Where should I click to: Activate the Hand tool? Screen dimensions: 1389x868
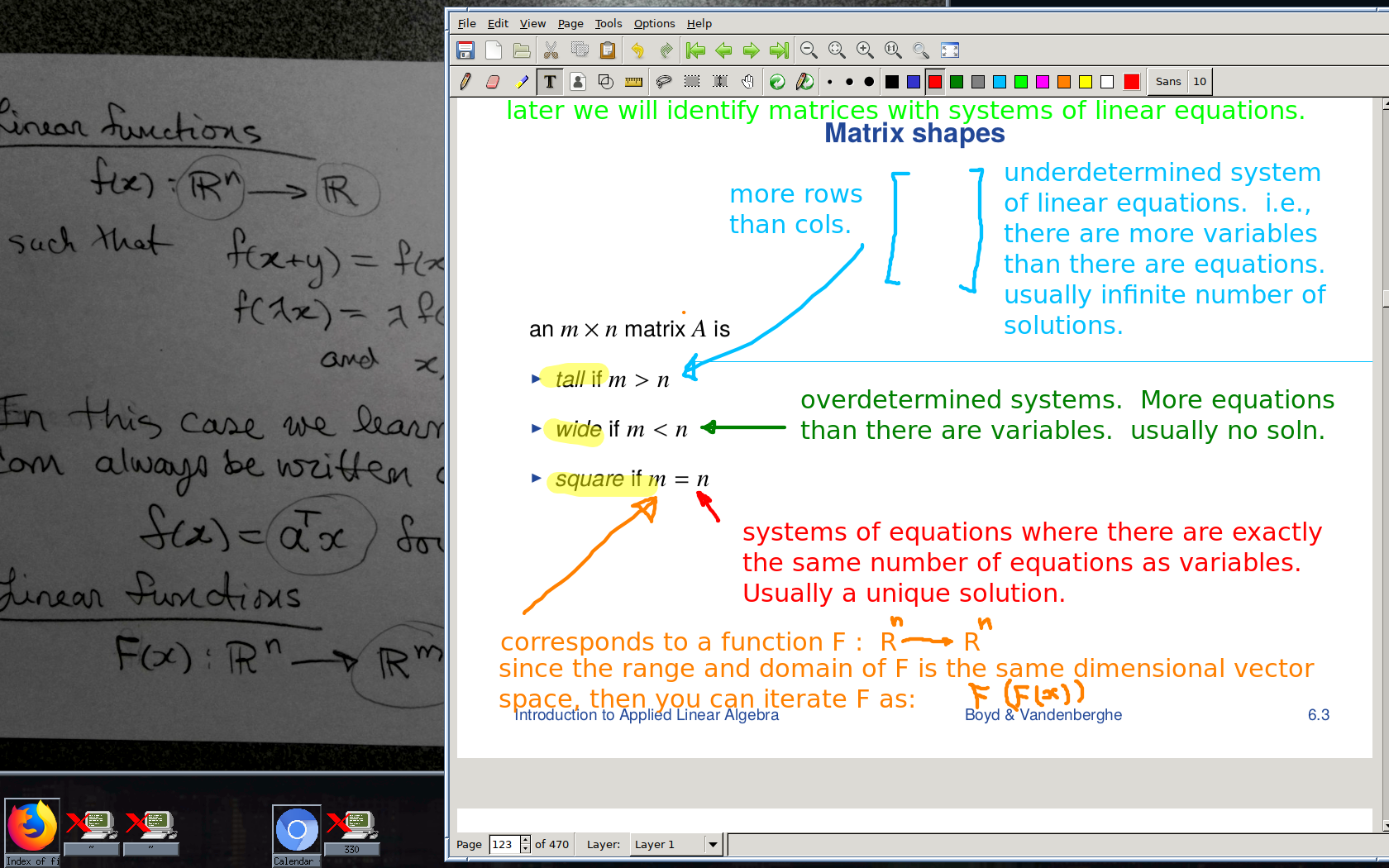pyautogui.click(x=747, y=82)
